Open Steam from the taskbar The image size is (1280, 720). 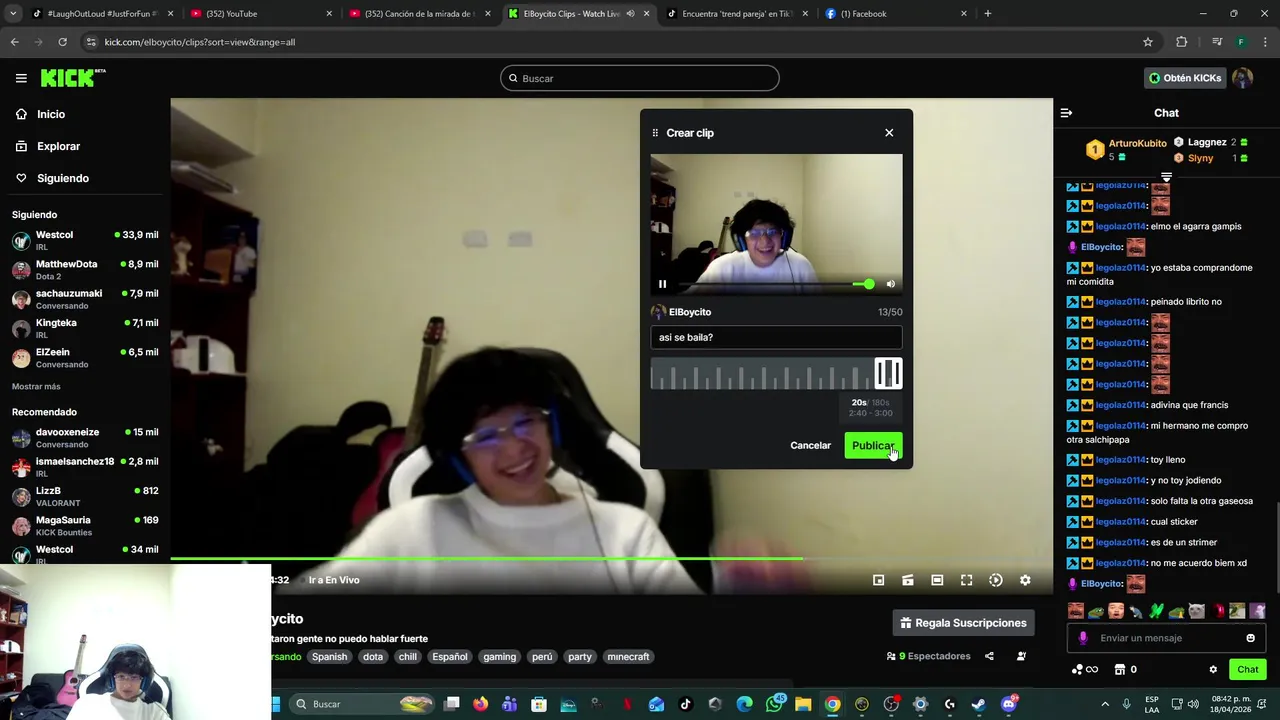coord(979,704)
